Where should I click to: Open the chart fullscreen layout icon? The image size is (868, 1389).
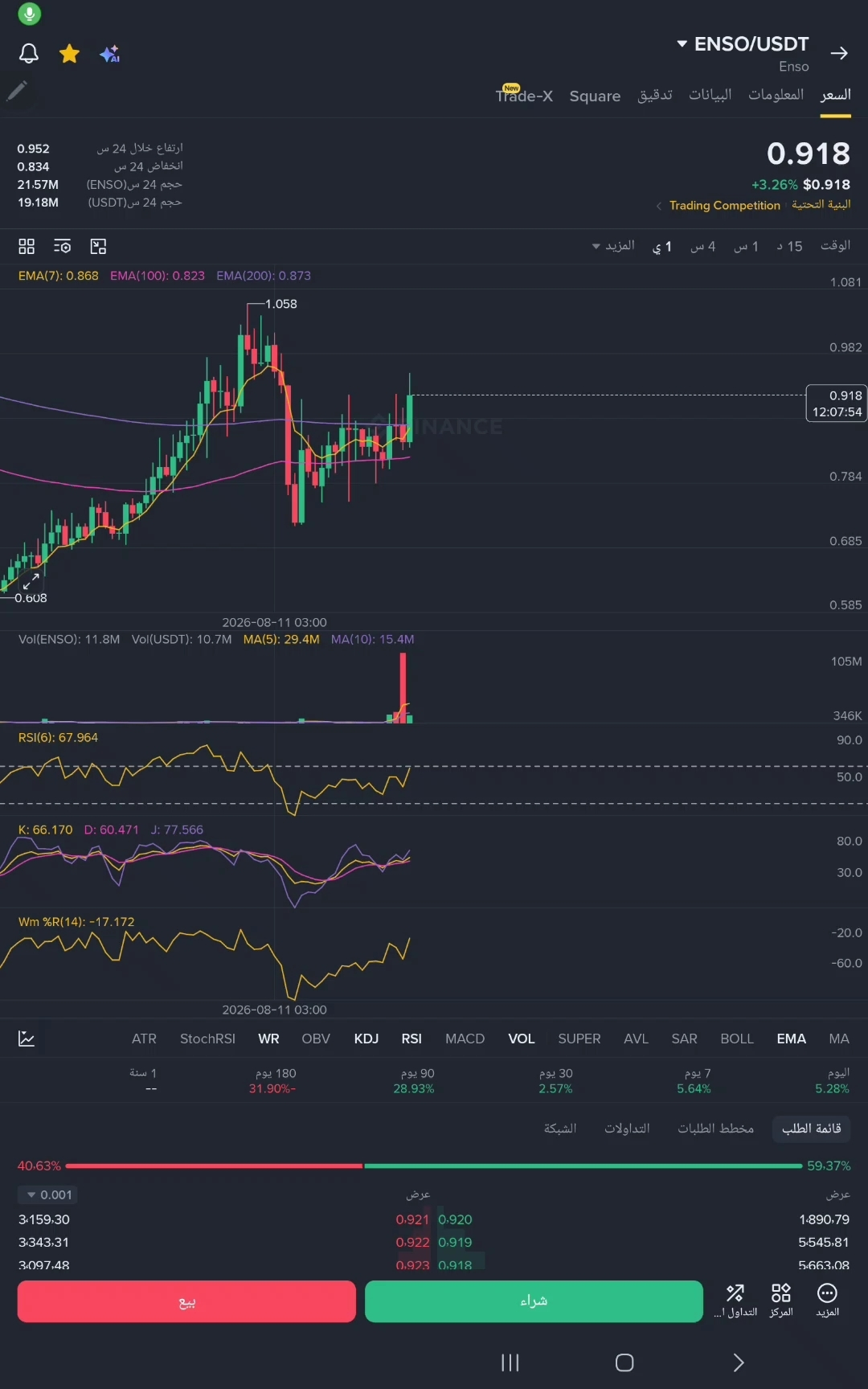[98, 246]
